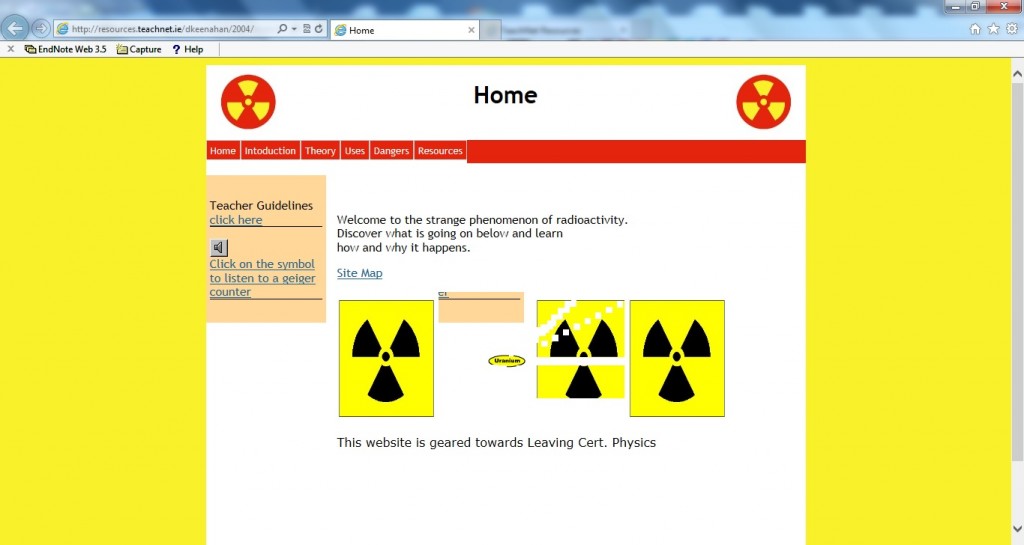The height and width of the screenshot is (545, 1024).
Task: Go to the Dangers navigation tab
Action: click(391, 151)
